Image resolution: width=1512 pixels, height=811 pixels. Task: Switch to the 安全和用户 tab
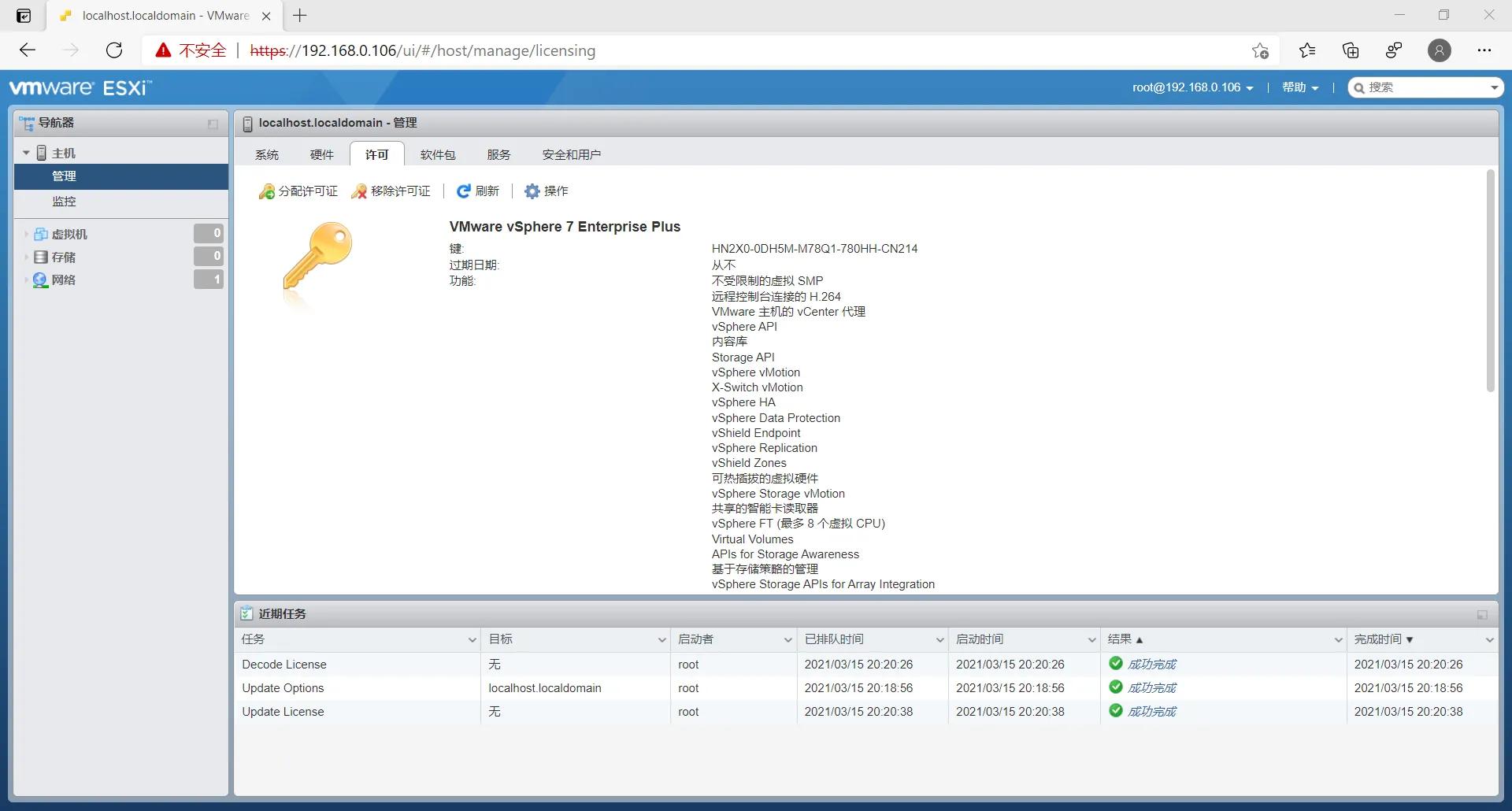point(573,154)
